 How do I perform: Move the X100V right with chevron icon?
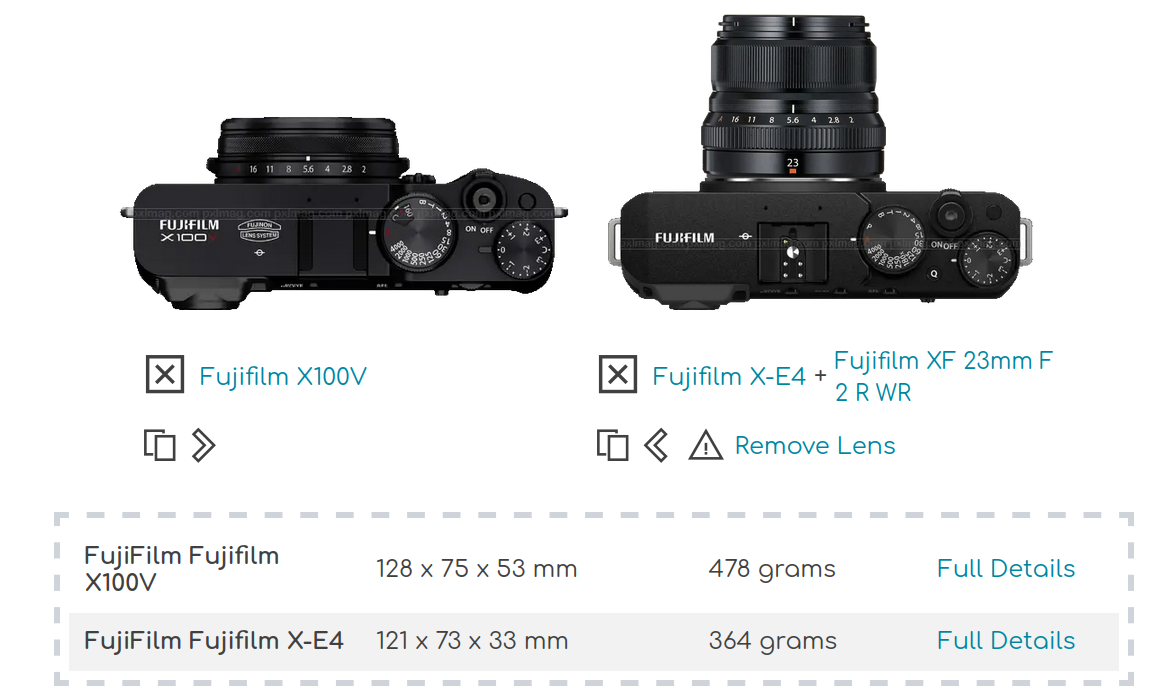[x=203, y=445]
